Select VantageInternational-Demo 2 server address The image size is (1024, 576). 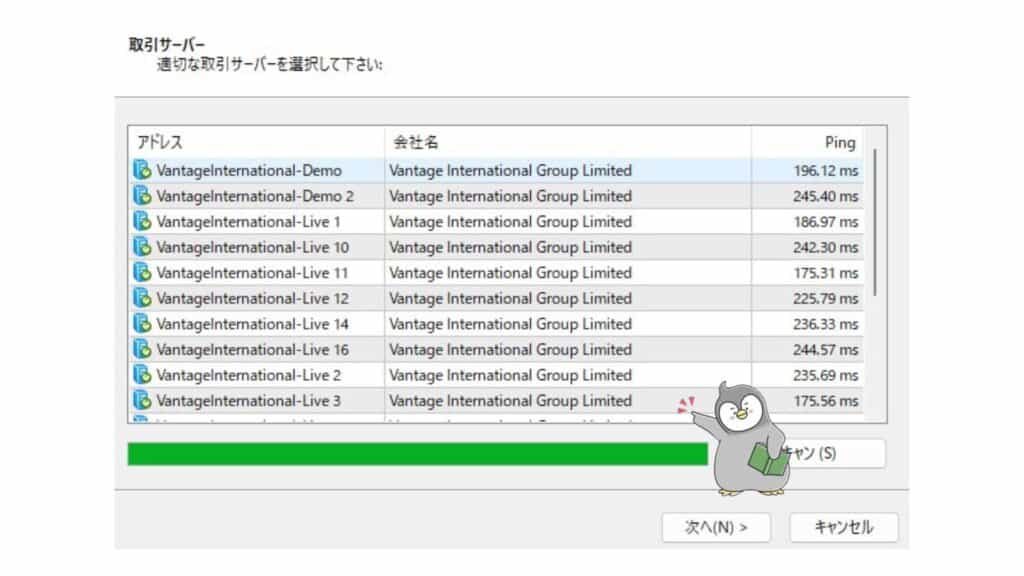click(255, 196)
